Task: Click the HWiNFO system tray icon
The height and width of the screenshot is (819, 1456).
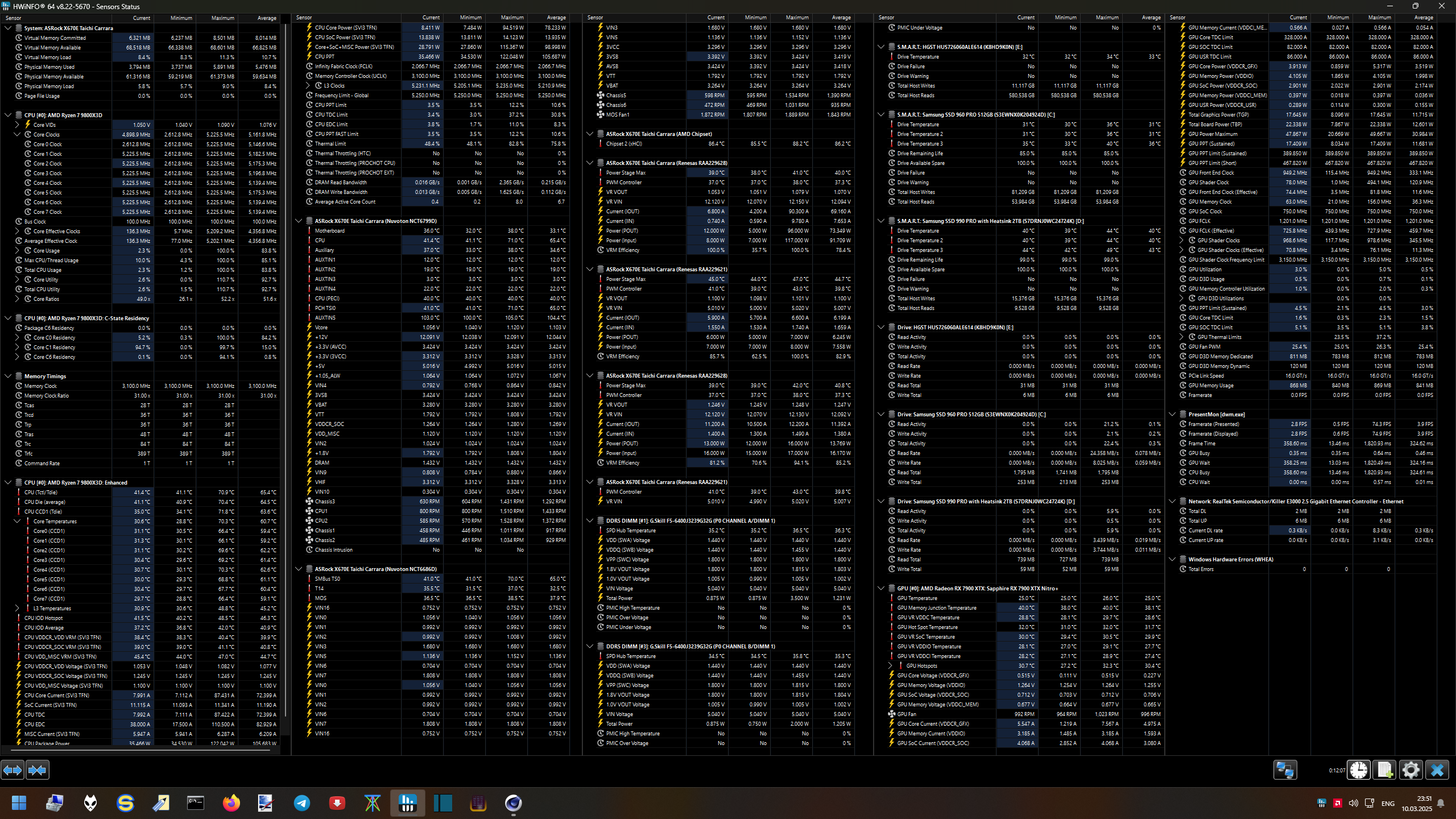Action: coord(1321,803)
